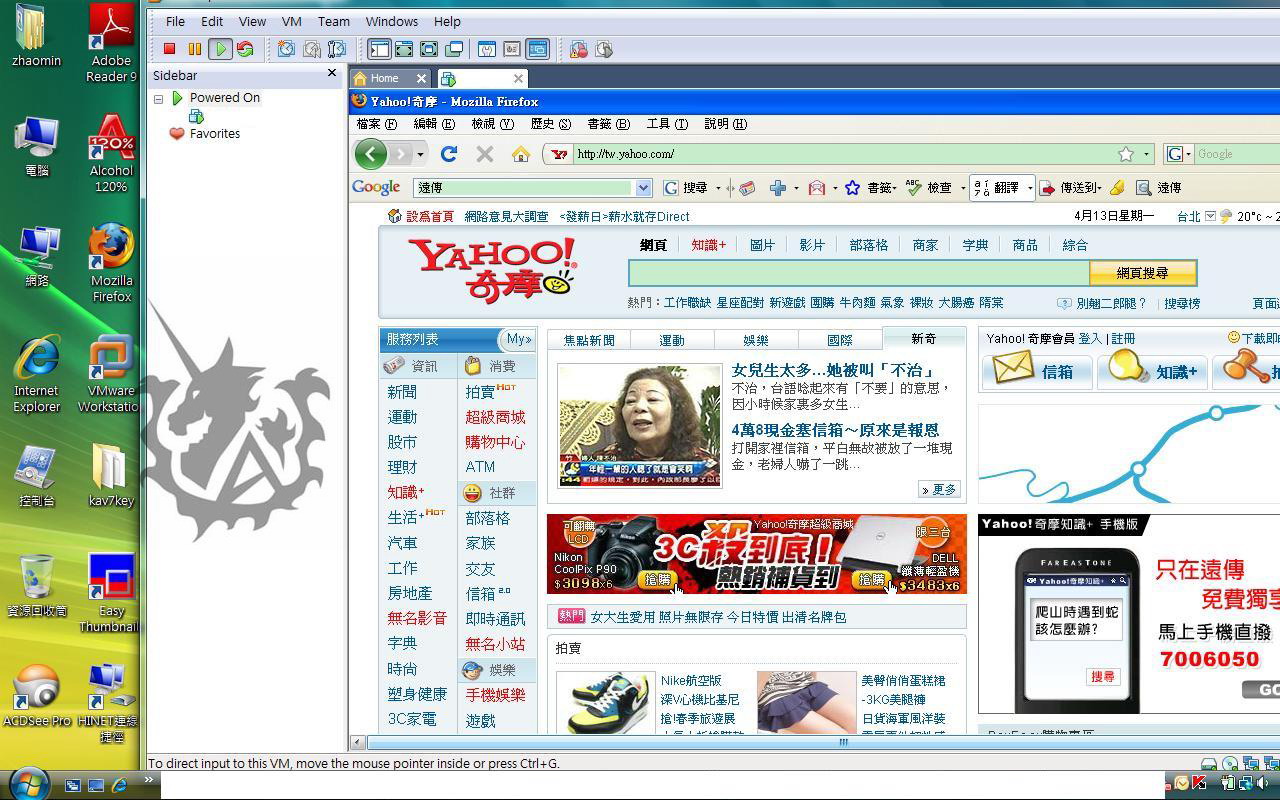The width and height of the screenshot is (1280, 800).
Task: Click the 網頁搜尋 search button
Action: click(x=1142, y=273)
